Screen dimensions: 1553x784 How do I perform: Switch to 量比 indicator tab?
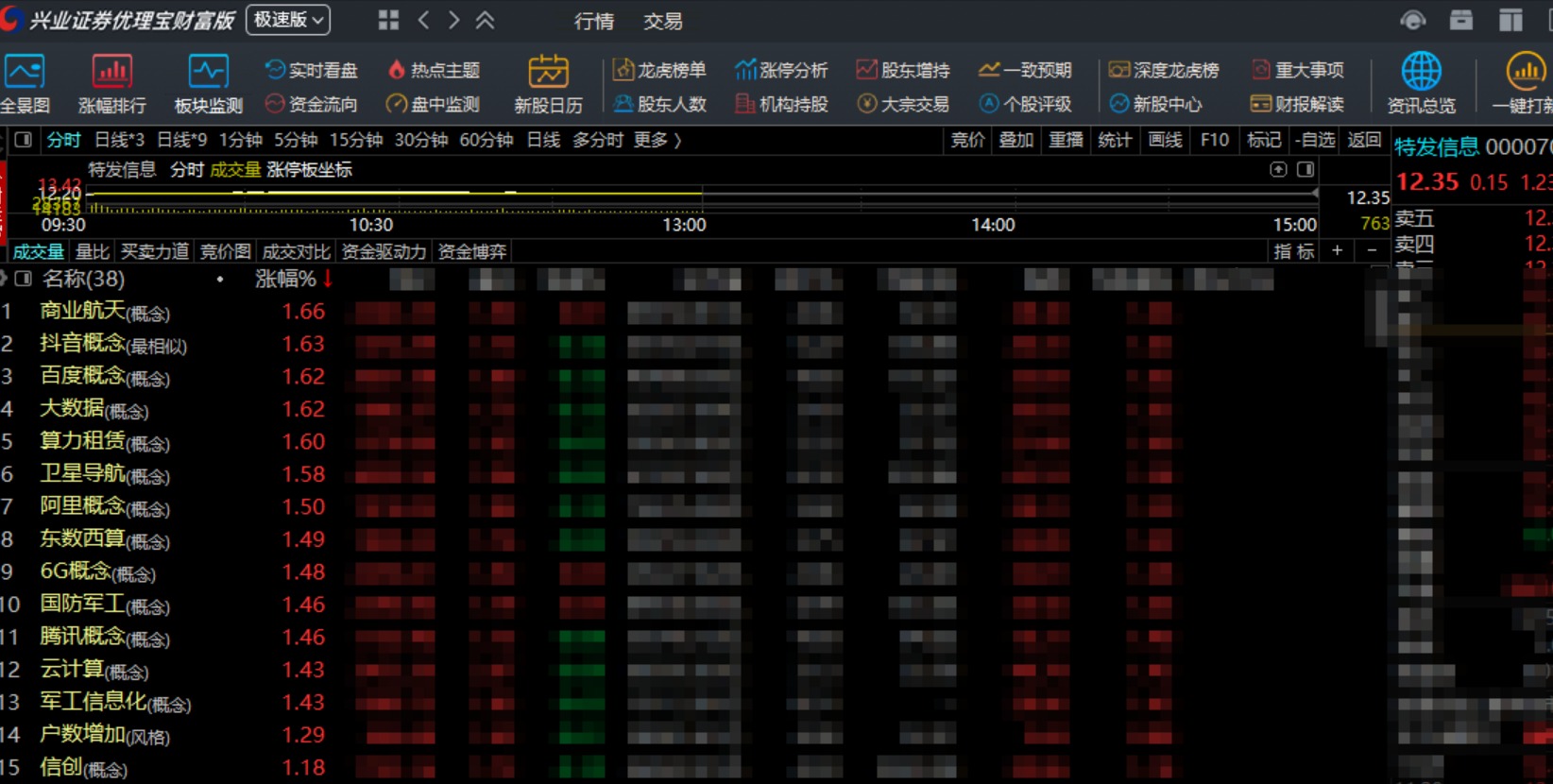coord(93,251)
